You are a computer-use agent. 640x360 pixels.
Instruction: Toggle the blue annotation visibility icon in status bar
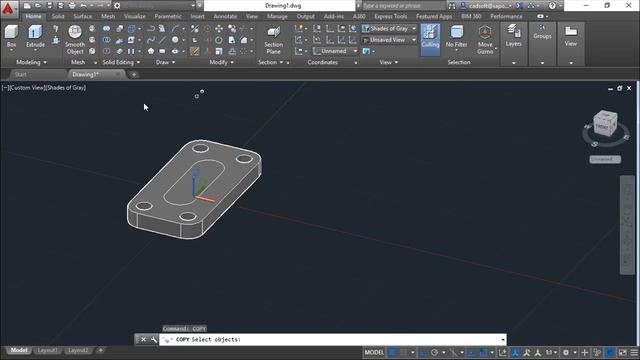516,352
